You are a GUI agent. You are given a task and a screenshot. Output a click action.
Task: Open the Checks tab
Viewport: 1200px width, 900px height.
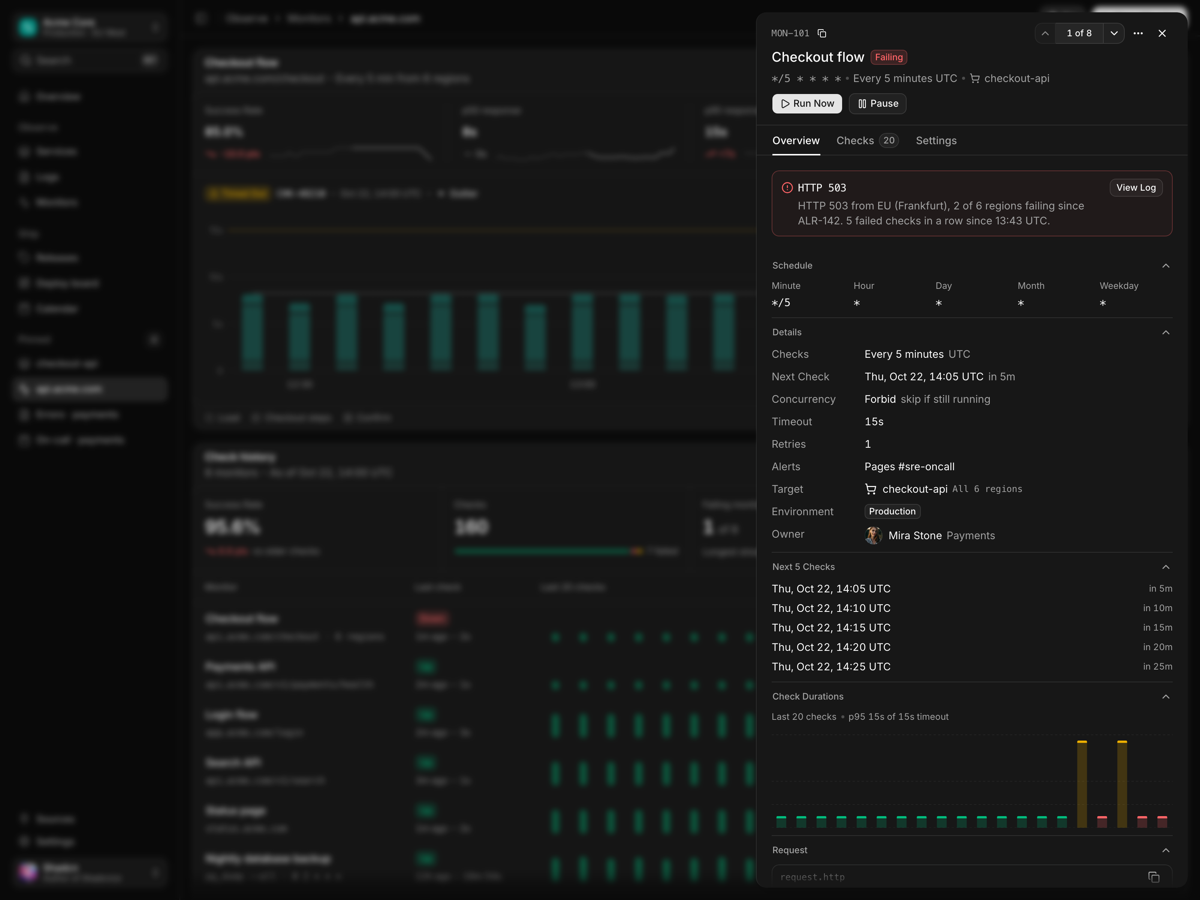coord(867,141)
